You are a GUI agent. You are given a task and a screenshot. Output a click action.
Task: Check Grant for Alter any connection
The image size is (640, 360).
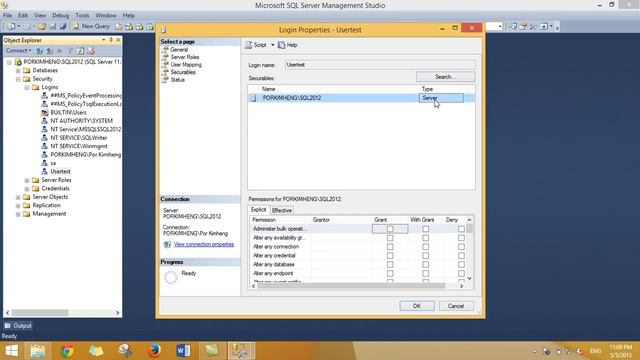point(390,247)
